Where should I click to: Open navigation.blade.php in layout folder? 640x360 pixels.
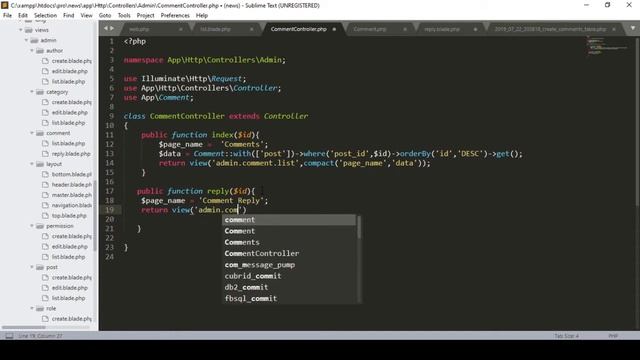point(71,205)
